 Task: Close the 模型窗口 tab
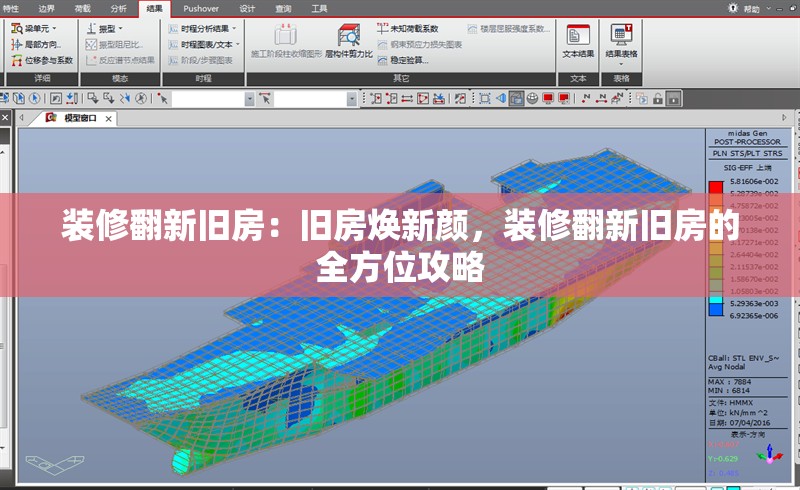point(108,118)
